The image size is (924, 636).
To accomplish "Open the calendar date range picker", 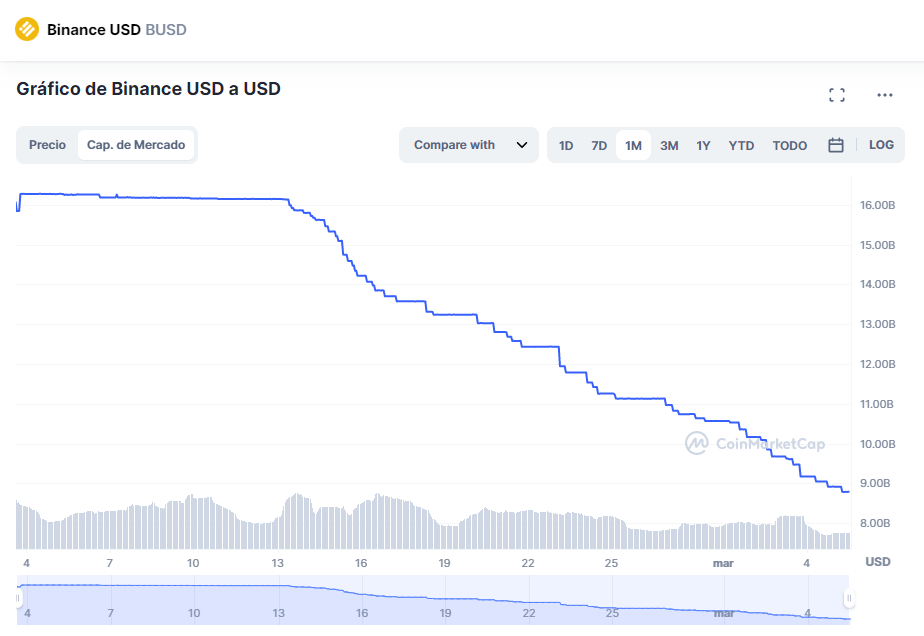I will 836,145.
